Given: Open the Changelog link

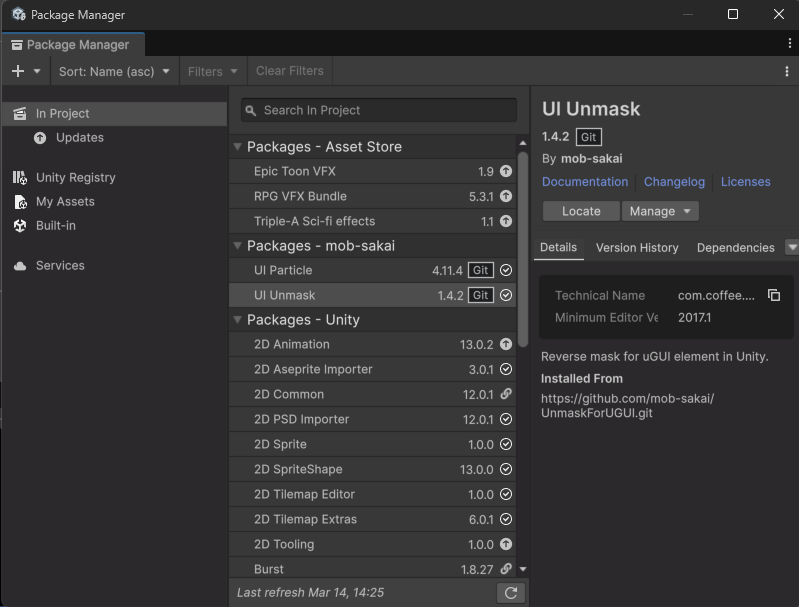Looking at the screenshot, I should pos(674,182).
